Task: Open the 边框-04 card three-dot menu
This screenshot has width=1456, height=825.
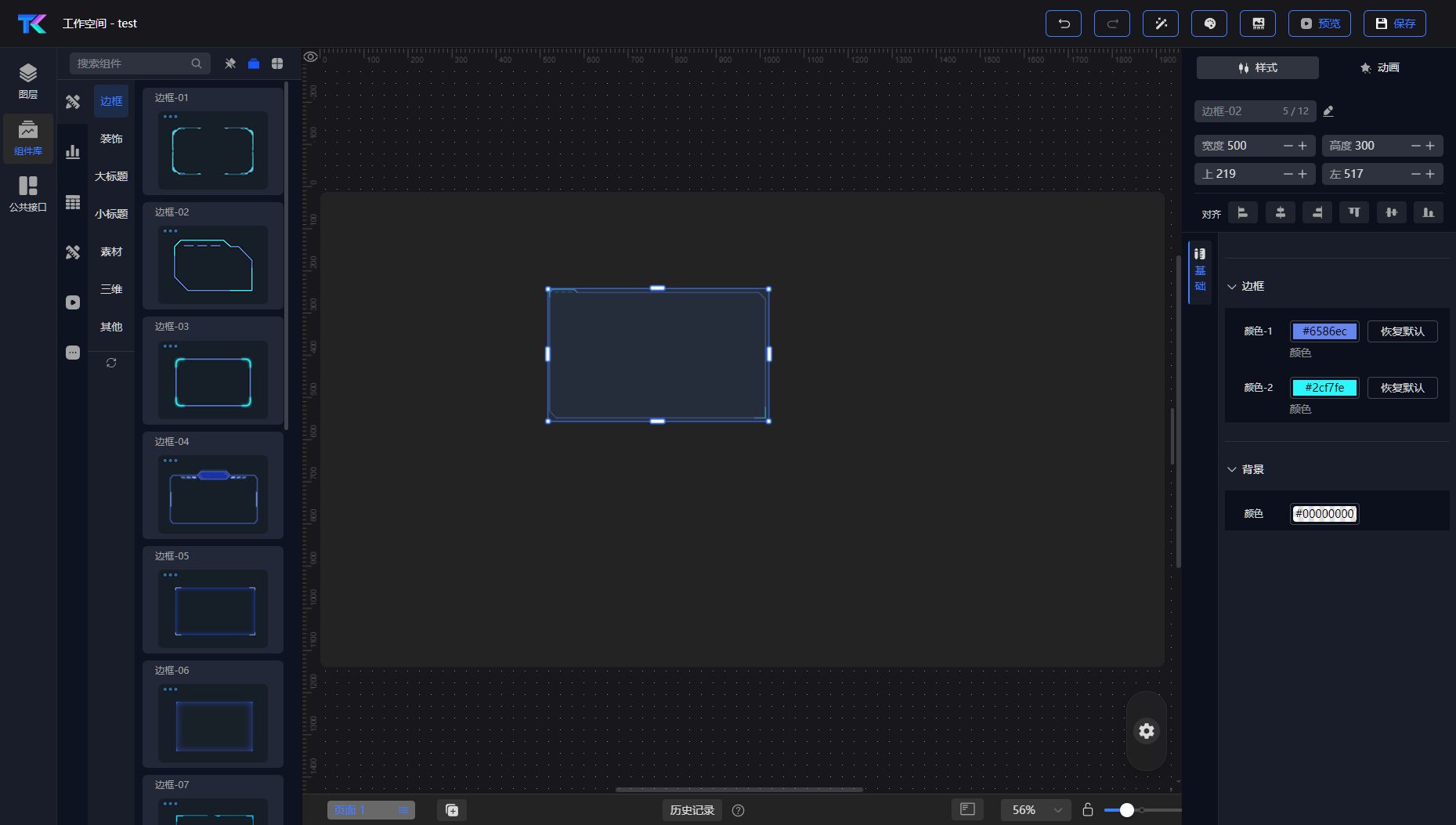Action: pos(170,461)
